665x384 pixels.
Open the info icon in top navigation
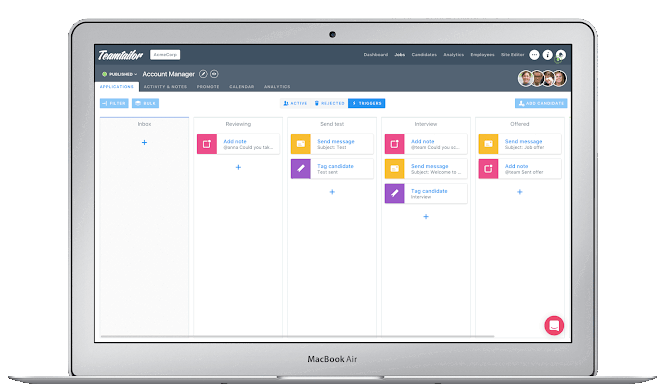pyautogui.click(x=548, y=55)
